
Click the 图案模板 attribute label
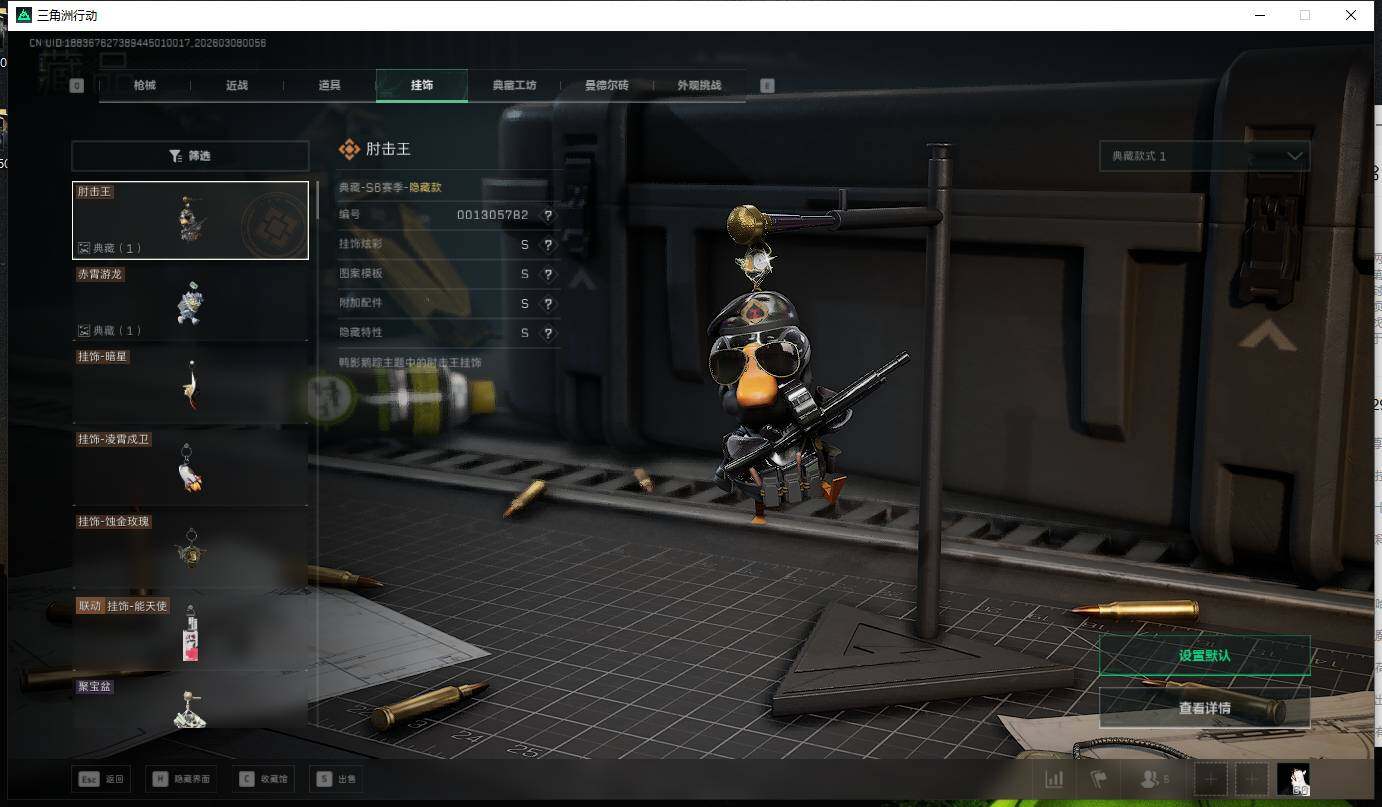coord(360,274)
